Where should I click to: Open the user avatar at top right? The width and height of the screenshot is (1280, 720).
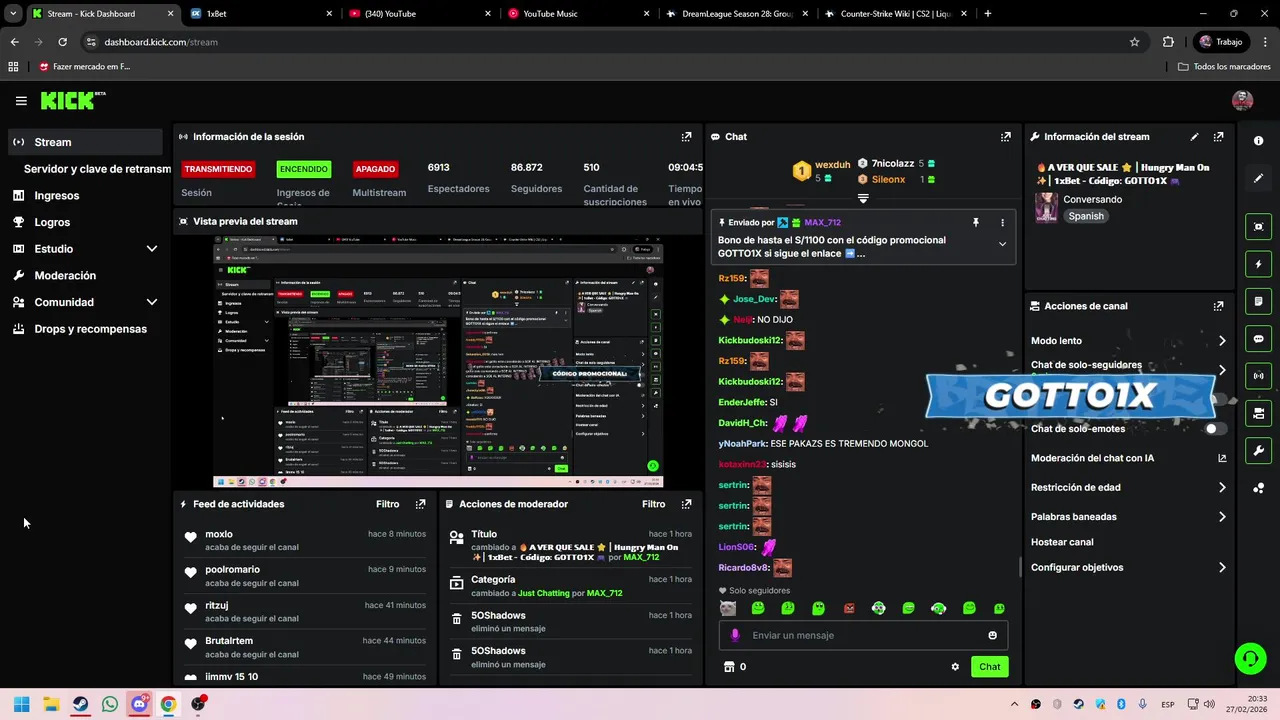[x=1243, y=100]
